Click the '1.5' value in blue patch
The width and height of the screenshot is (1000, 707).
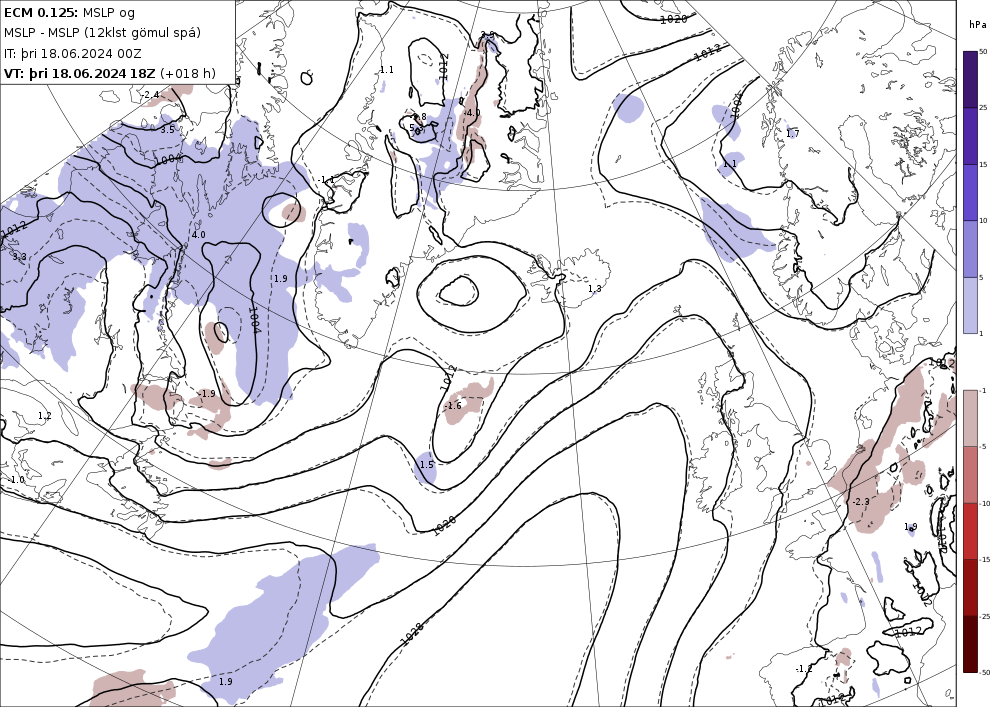427,465
